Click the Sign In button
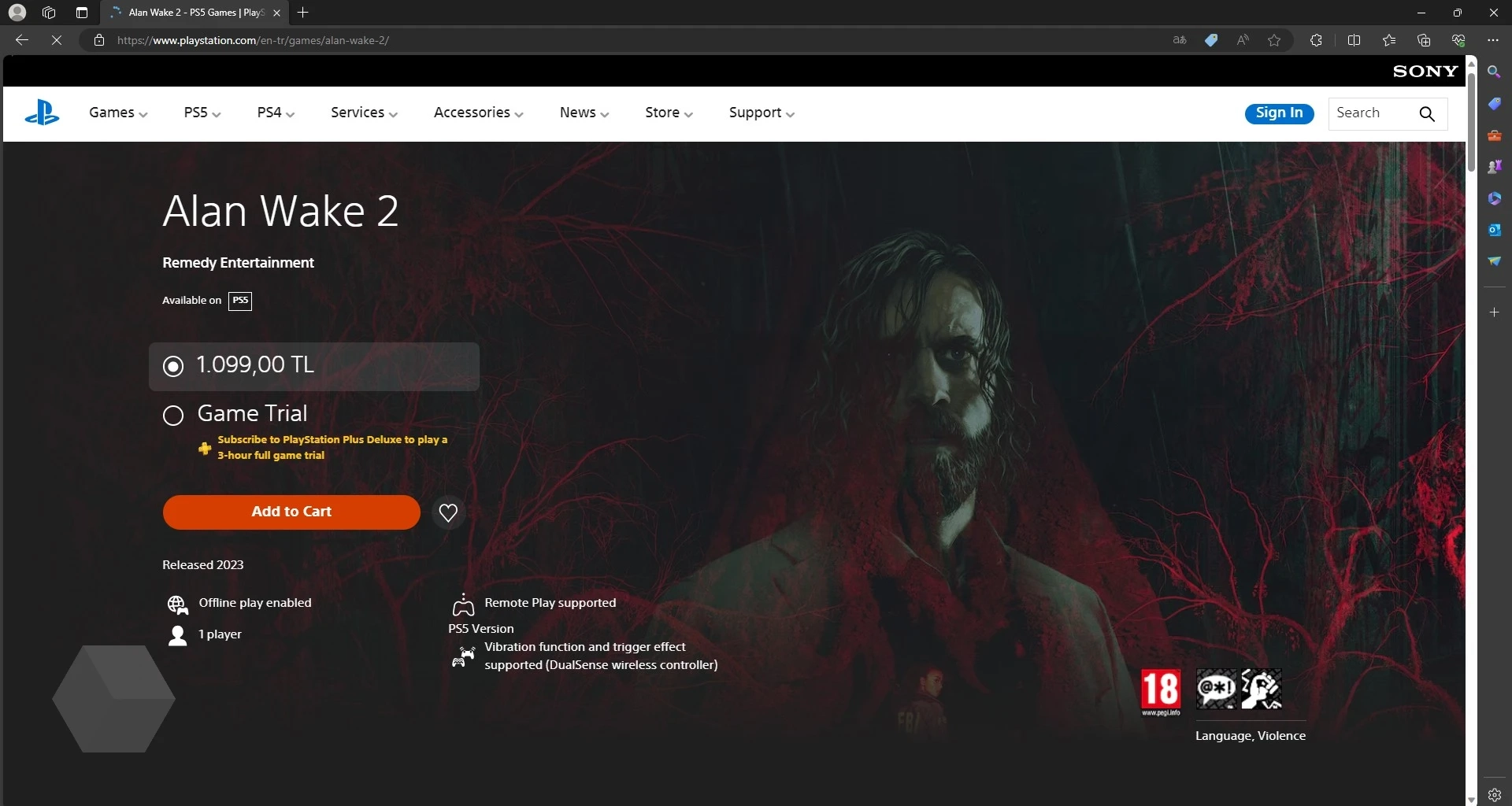 pos(1279,113)
